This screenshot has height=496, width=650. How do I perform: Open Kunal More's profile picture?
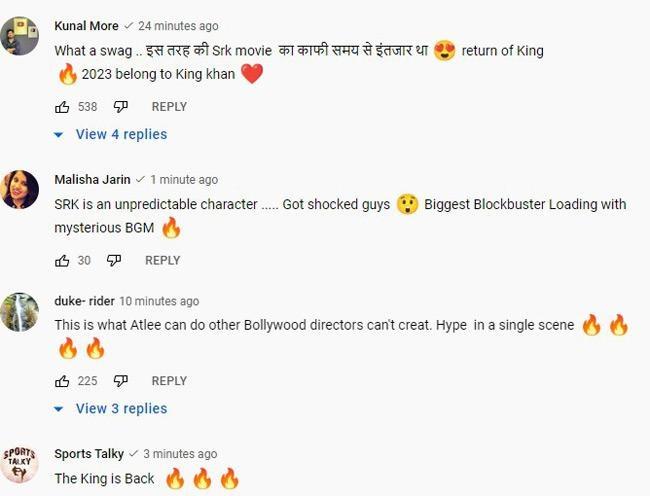tap(20, 36)
